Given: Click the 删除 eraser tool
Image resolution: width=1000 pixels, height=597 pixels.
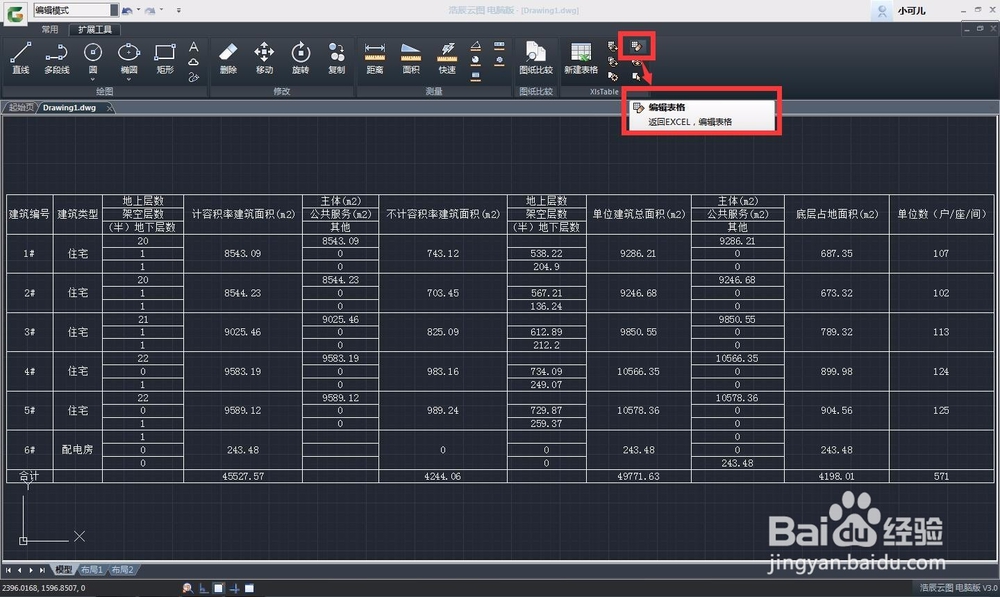Looking at the screenshot, I should tap(228, 58).
